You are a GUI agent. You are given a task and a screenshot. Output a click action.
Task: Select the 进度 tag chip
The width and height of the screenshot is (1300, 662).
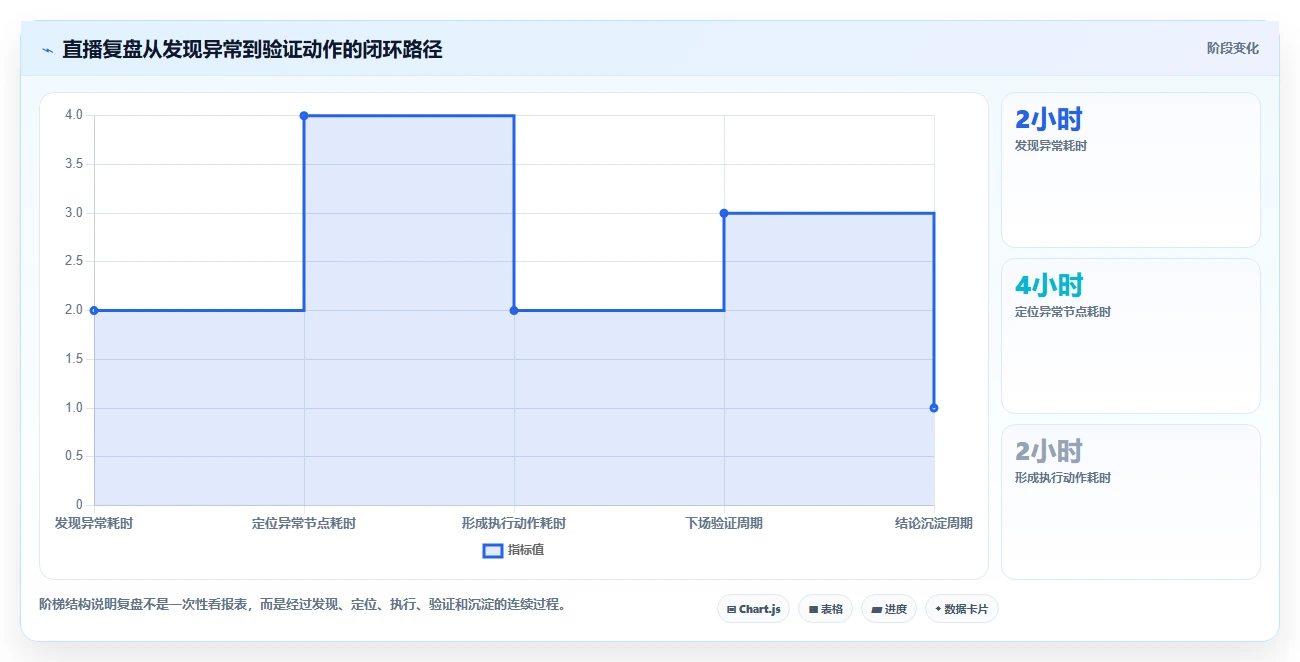pyautogui.click(x=888, y=609)
